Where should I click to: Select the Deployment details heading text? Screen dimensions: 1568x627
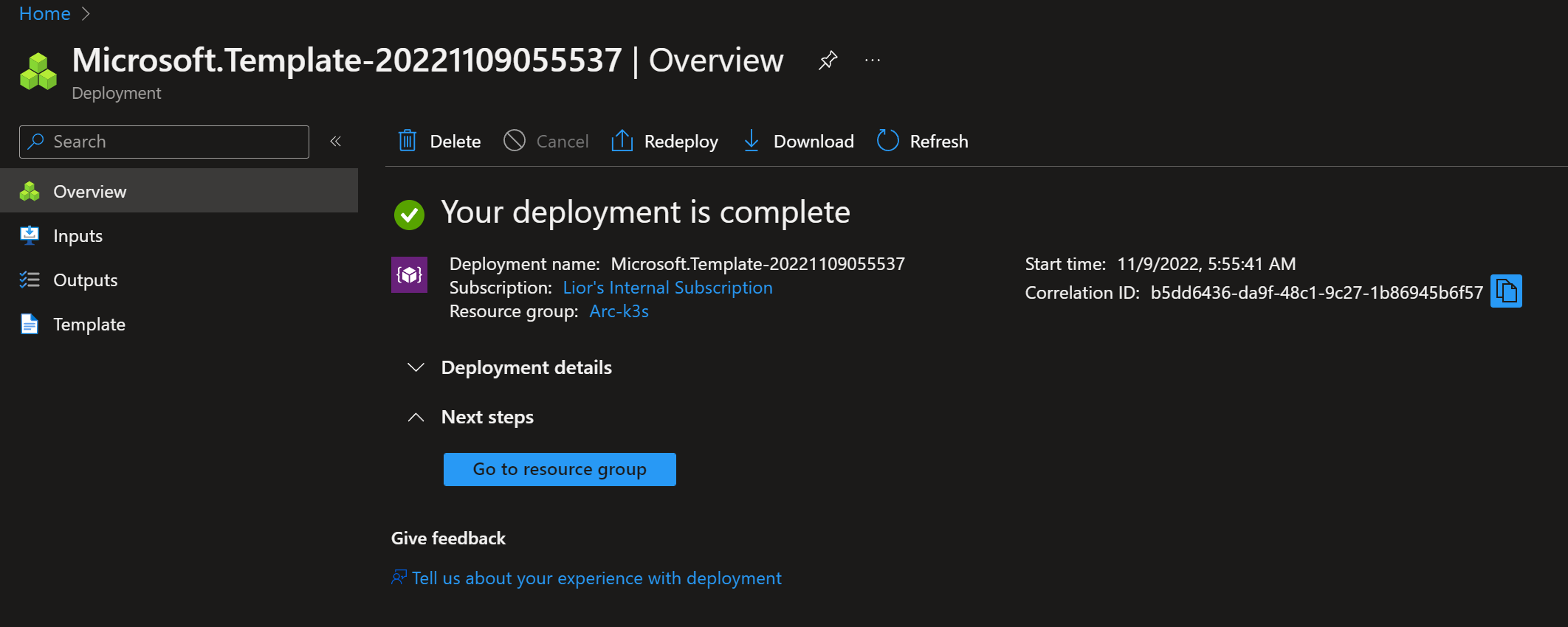[526, 367]
